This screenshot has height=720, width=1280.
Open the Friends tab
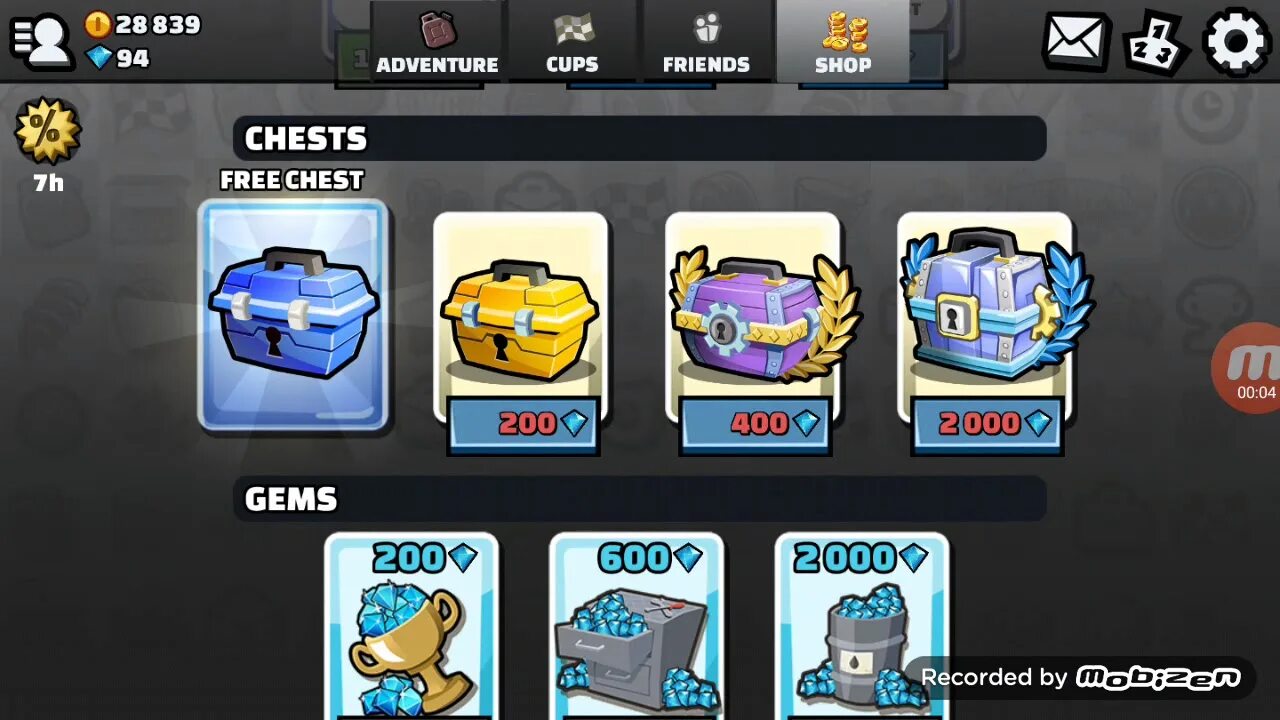[706, 42]
